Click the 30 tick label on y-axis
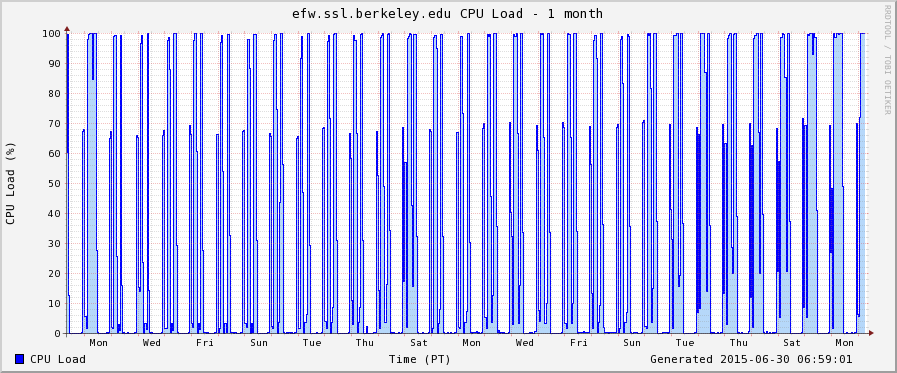Viewport: 897px width, 373px height. (x=53, y=244)
